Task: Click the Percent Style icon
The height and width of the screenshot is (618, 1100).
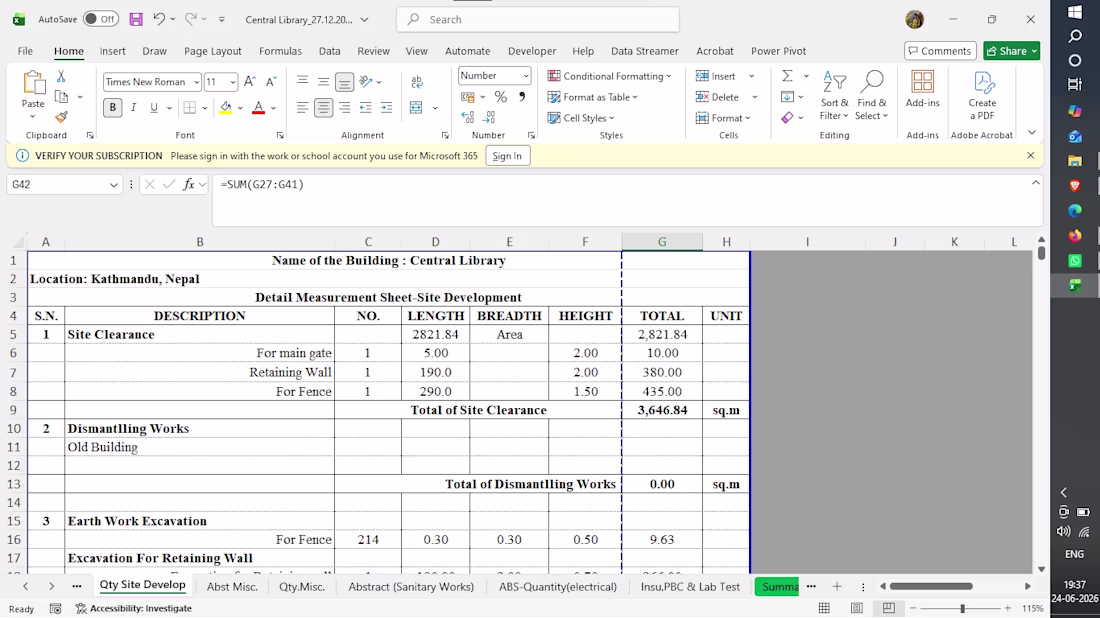Action: coord(500,97)
